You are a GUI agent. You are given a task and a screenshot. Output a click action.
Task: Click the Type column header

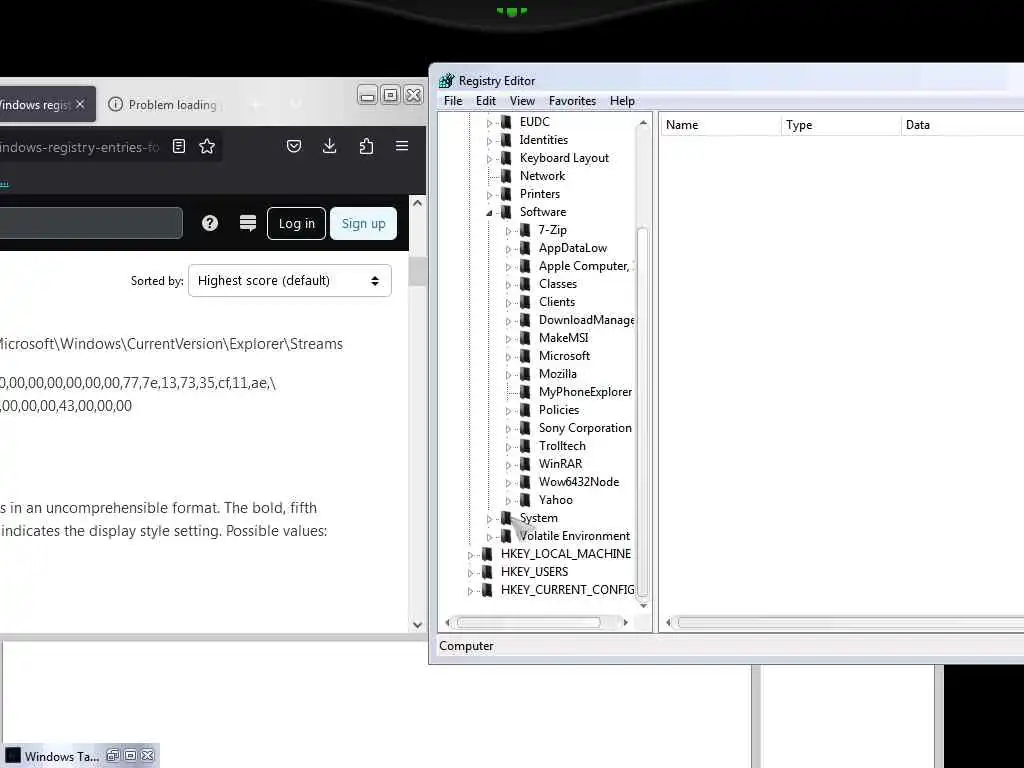click(x=840, y=125)
